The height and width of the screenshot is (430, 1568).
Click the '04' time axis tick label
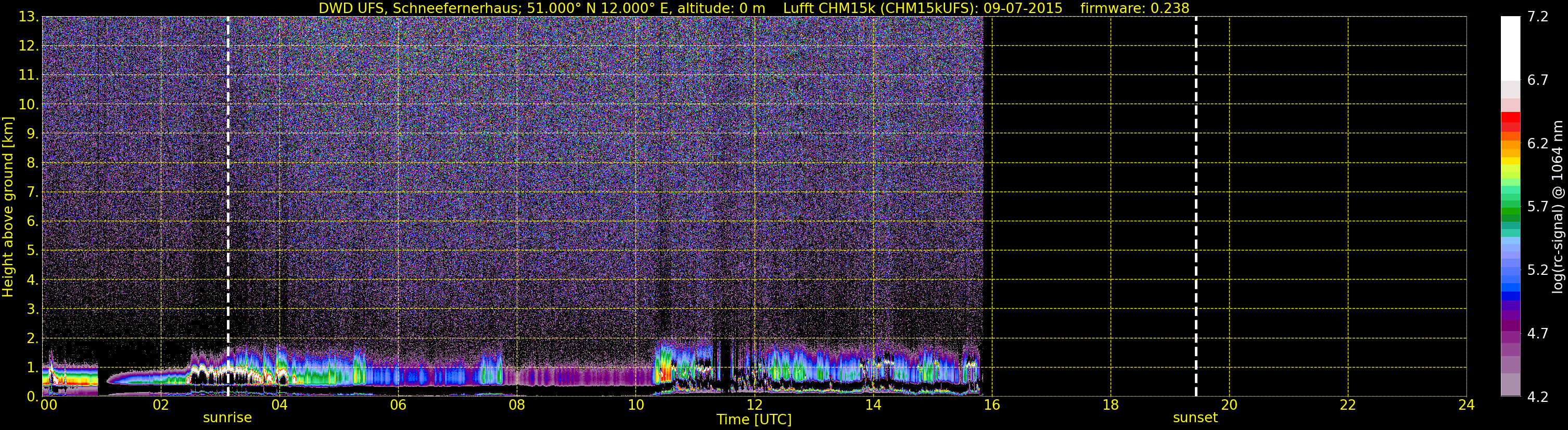279,405
